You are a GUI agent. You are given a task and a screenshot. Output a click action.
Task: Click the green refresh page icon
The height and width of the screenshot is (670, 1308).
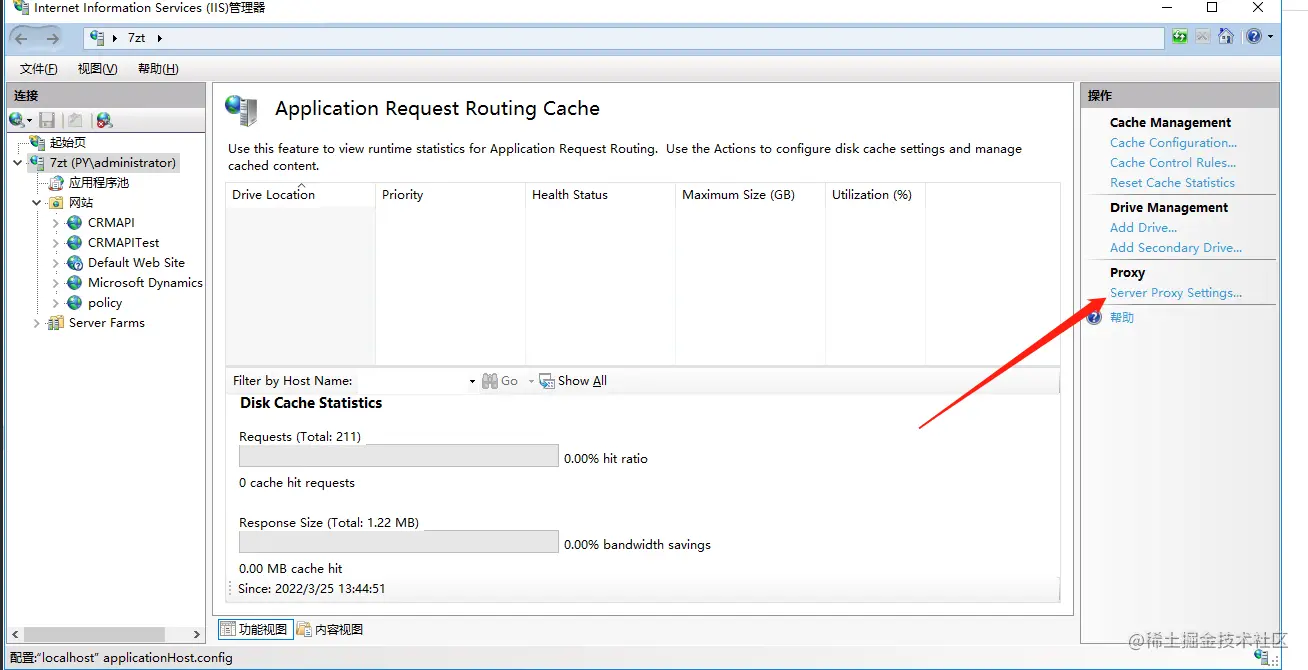[x=1180, y=37]
